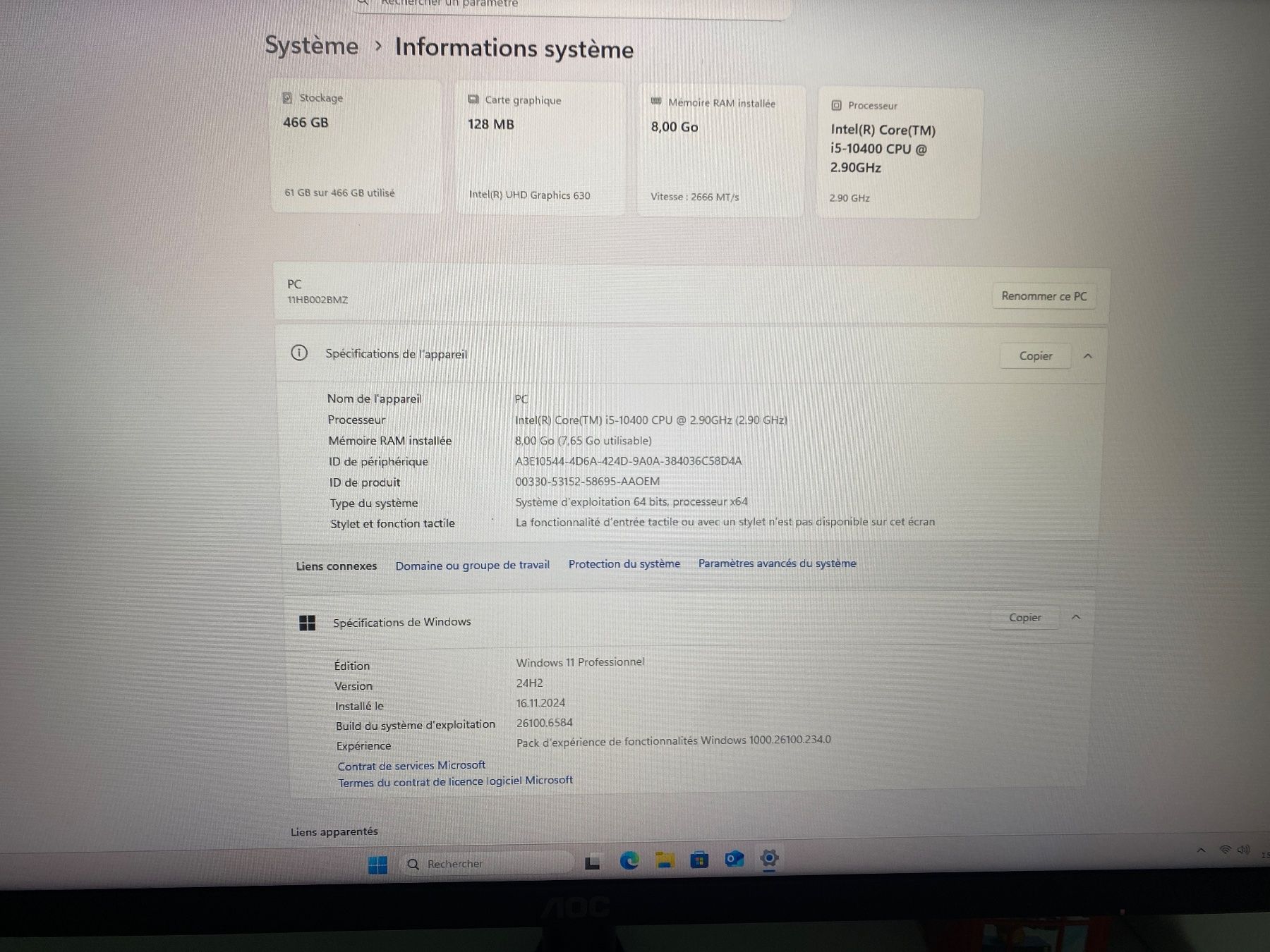Open Contrat de services Microsoft link
The width and height of the screenshot is (1270, 952).
pyautogui.click(x=411, y=766)
